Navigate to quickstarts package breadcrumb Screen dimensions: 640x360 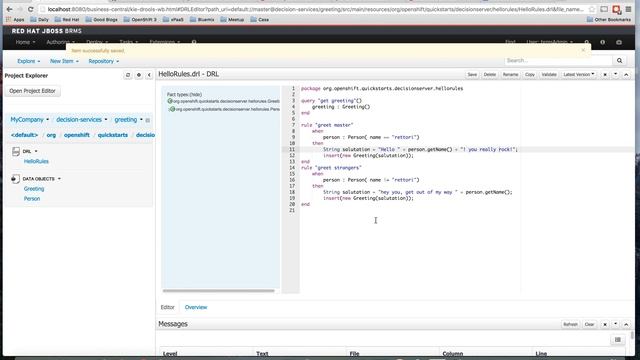(113, 135)
